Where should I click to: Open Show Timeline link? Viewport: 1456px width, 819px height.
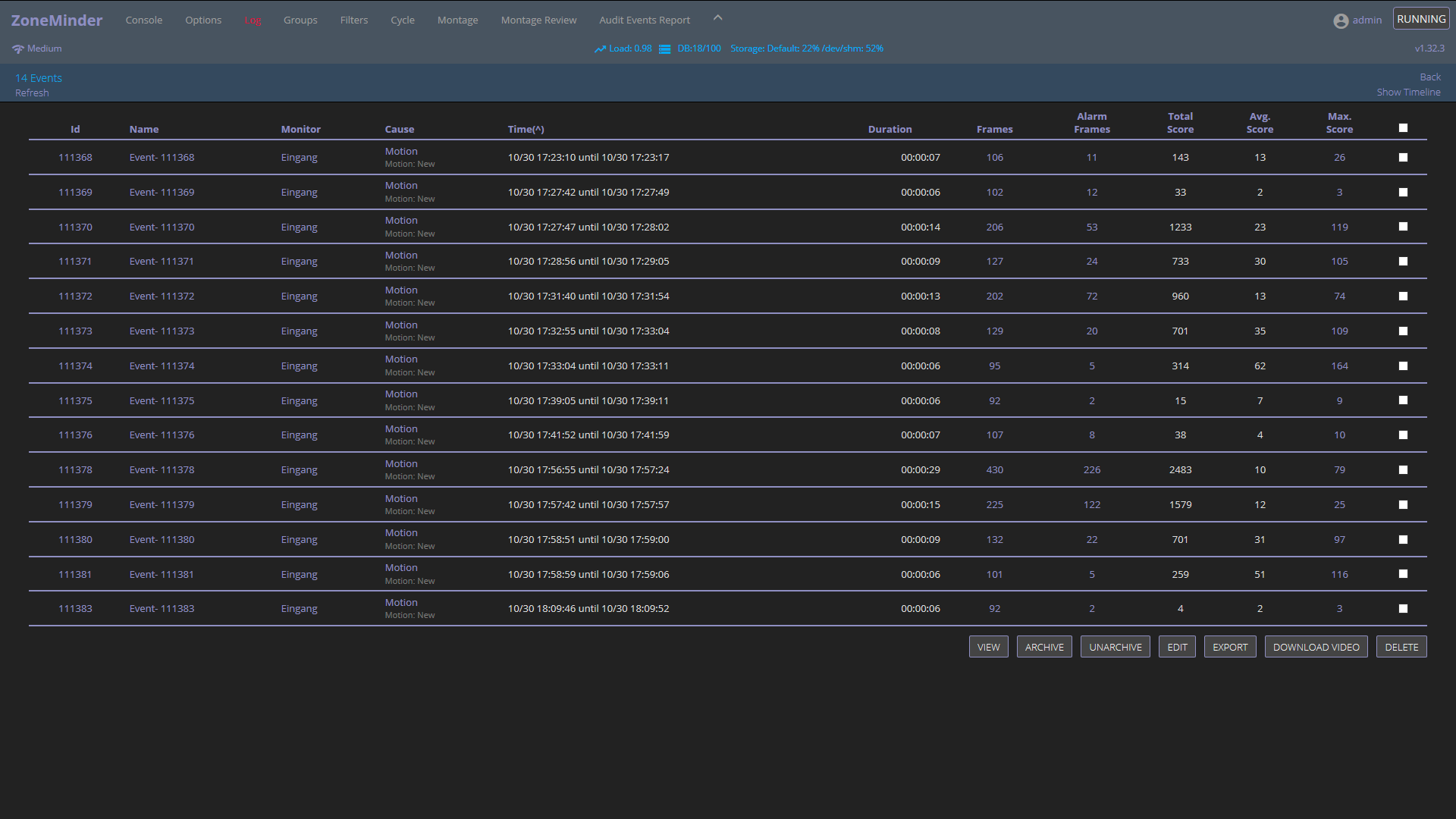point(1408,93)
